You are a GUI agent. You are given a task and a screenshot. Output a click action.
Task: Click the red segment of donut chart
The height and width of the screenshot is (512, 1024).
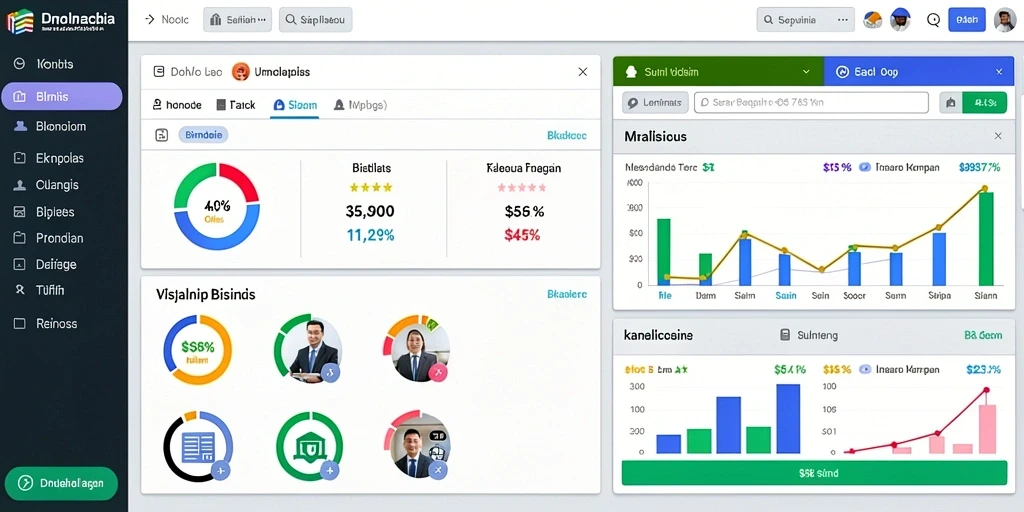coord(239,182)
